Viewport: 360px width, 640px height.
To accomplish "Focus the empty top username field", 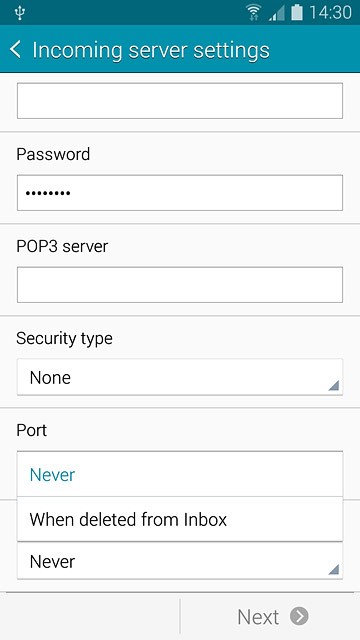I will pos(180,101).
